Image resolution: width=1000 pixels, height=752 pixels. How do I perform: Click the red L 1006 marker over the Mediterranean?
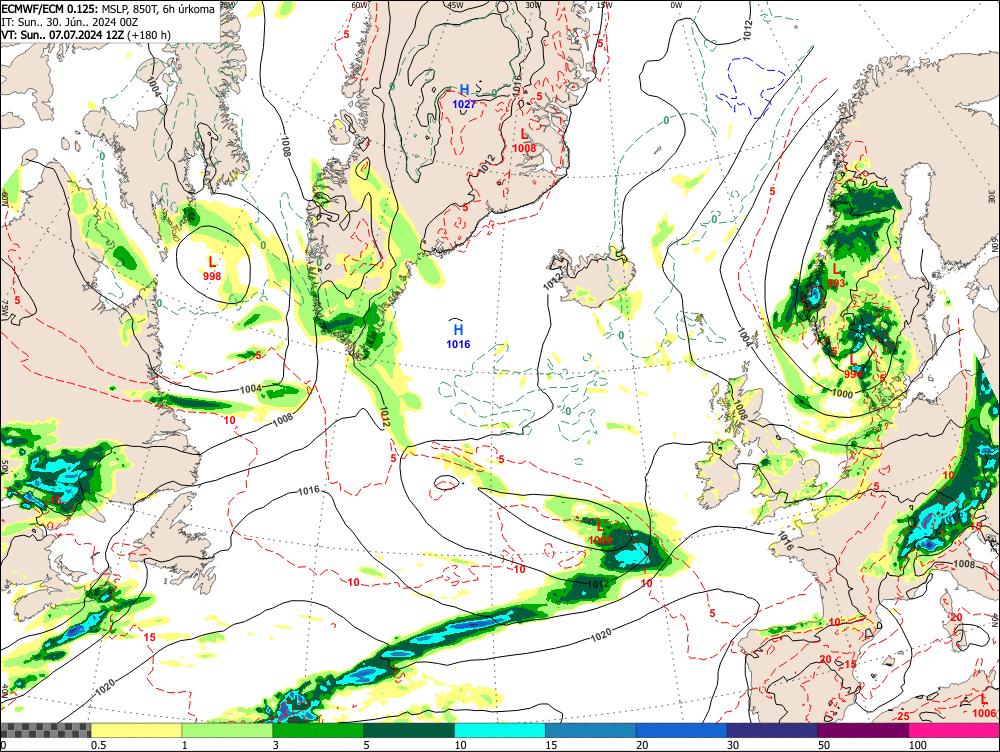985,706
